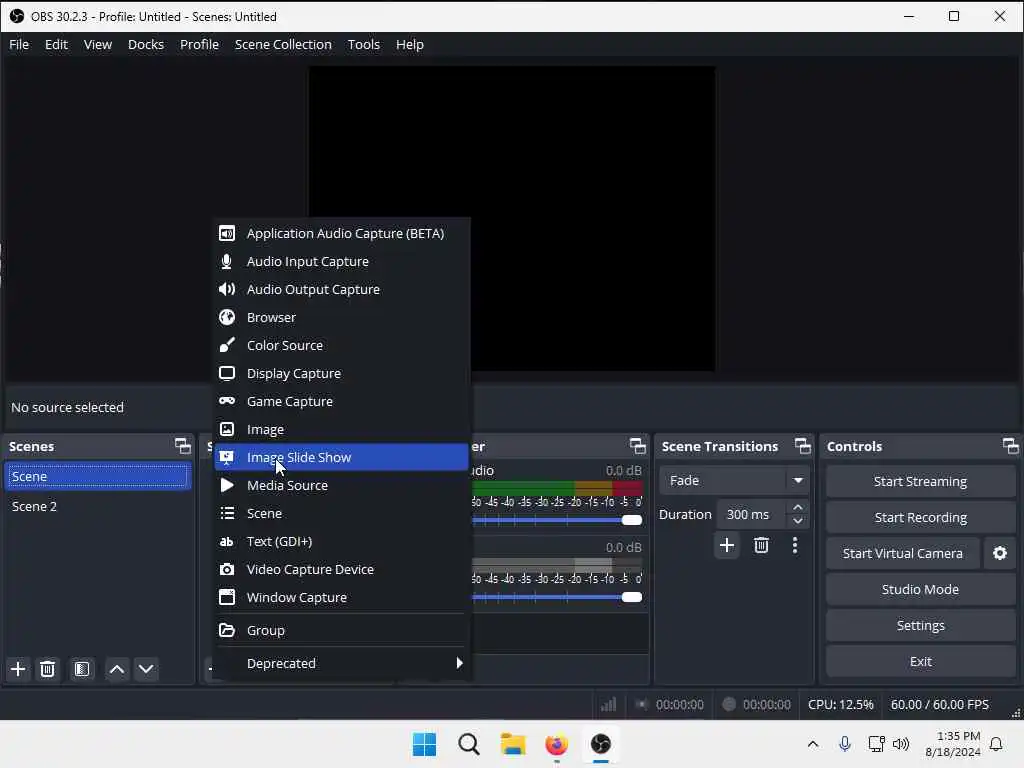Screen dimensions: 1024x768
Task: Undock the Scenes panel
Action: (x=183, y=446)
